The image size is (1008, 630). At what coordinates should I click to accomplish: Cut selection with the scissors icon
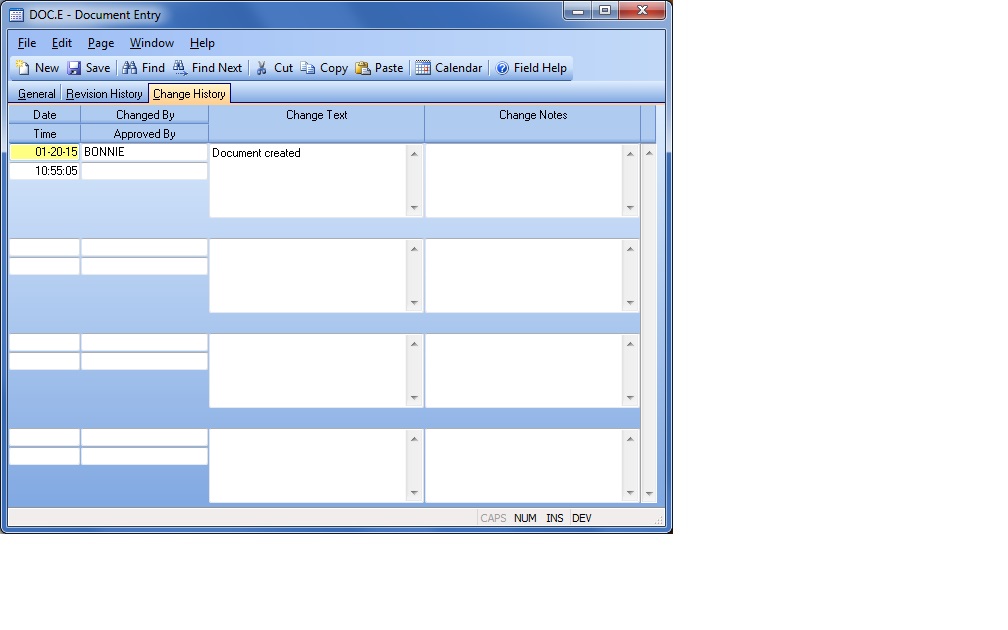click(262, 68)
